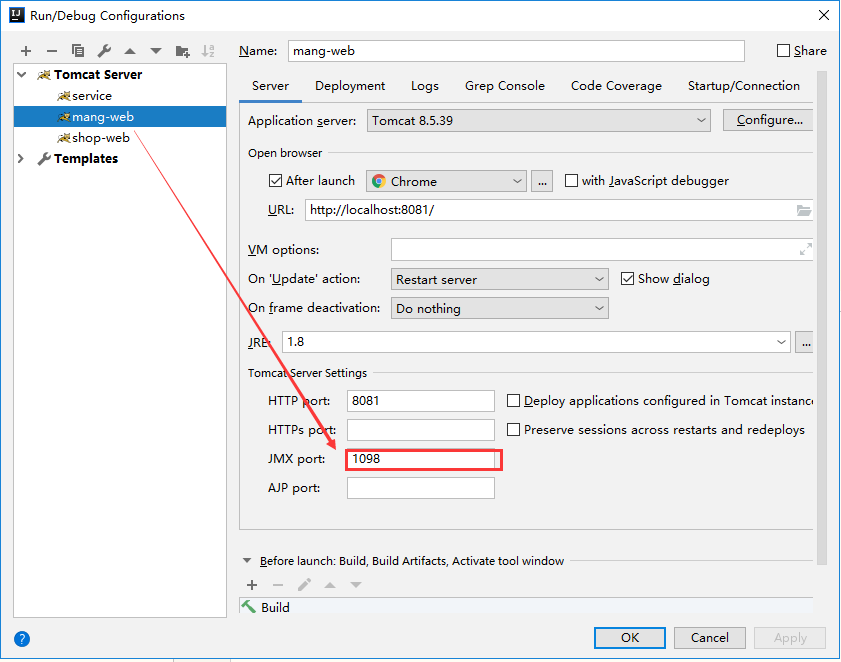841x662 pixels.
Task: Open the Chrome browser dropdown
Action: point(446,181)
